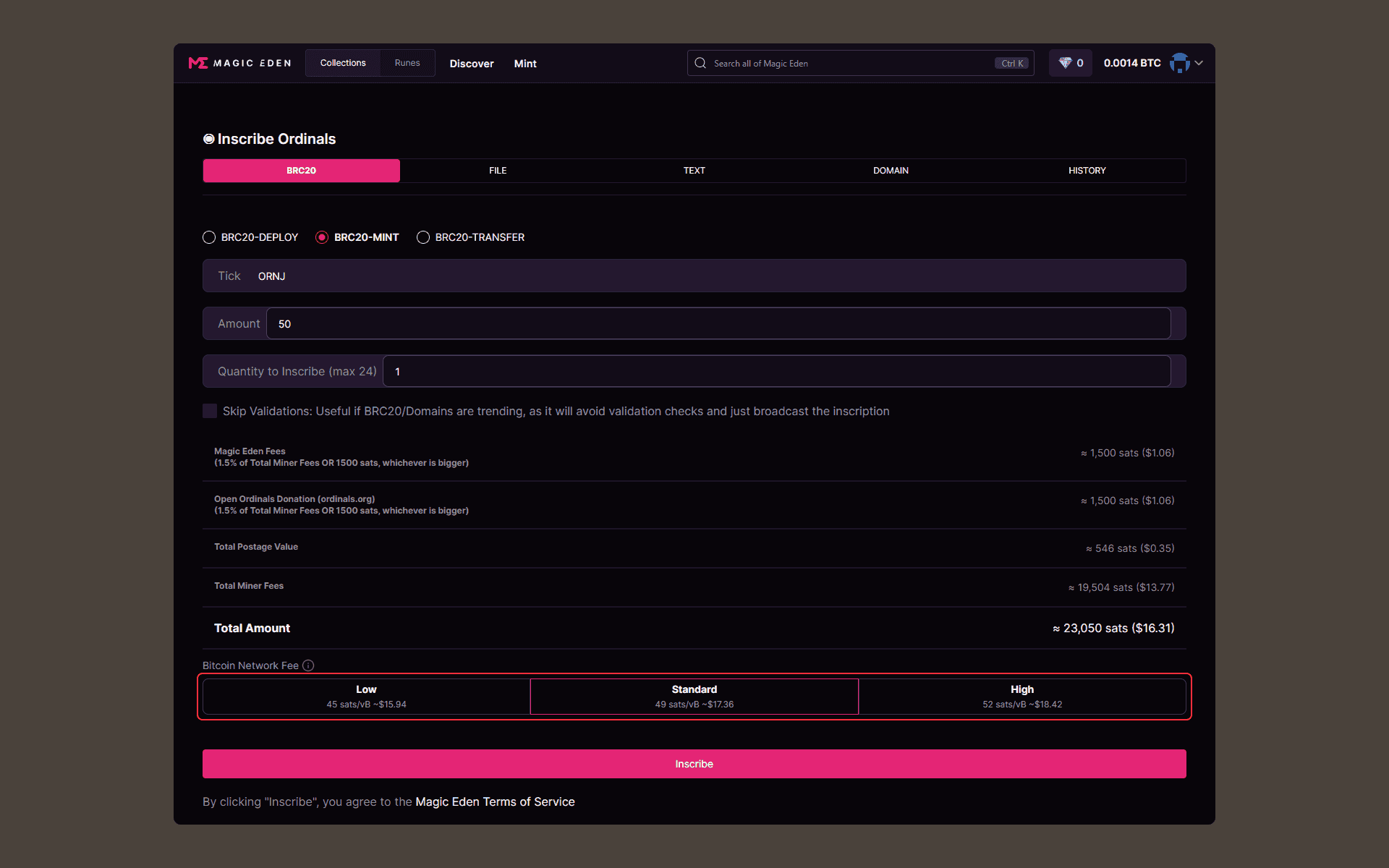The height and width of the screenshot is (868, 1389).
Task: Choose the Low network fee option
Action: point(366,697)
